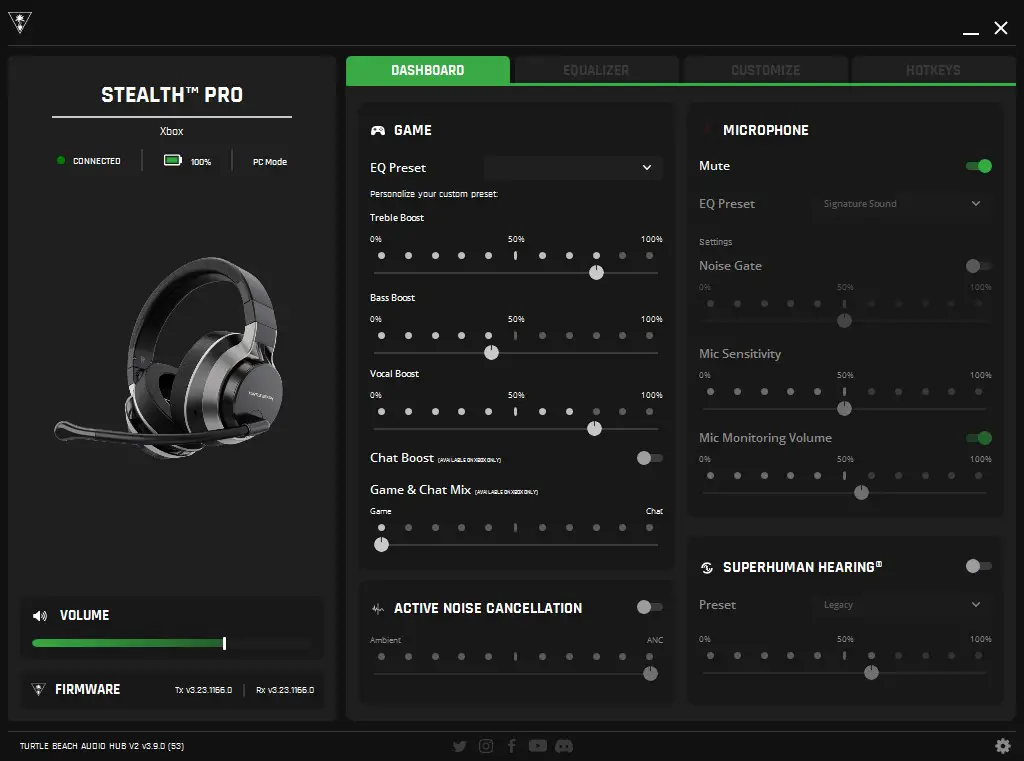Click the Stealth Pro headset image

point(171,358)
